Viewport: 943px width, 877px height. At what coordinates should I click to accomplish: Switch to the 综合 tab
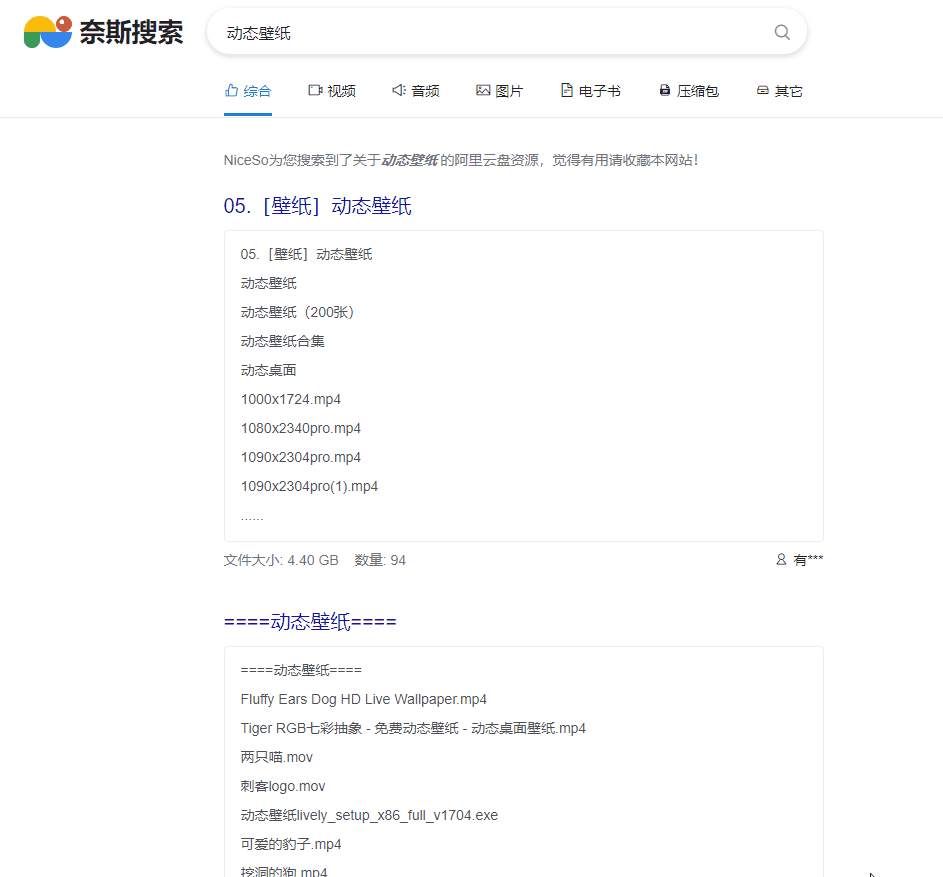coord(248,91)
